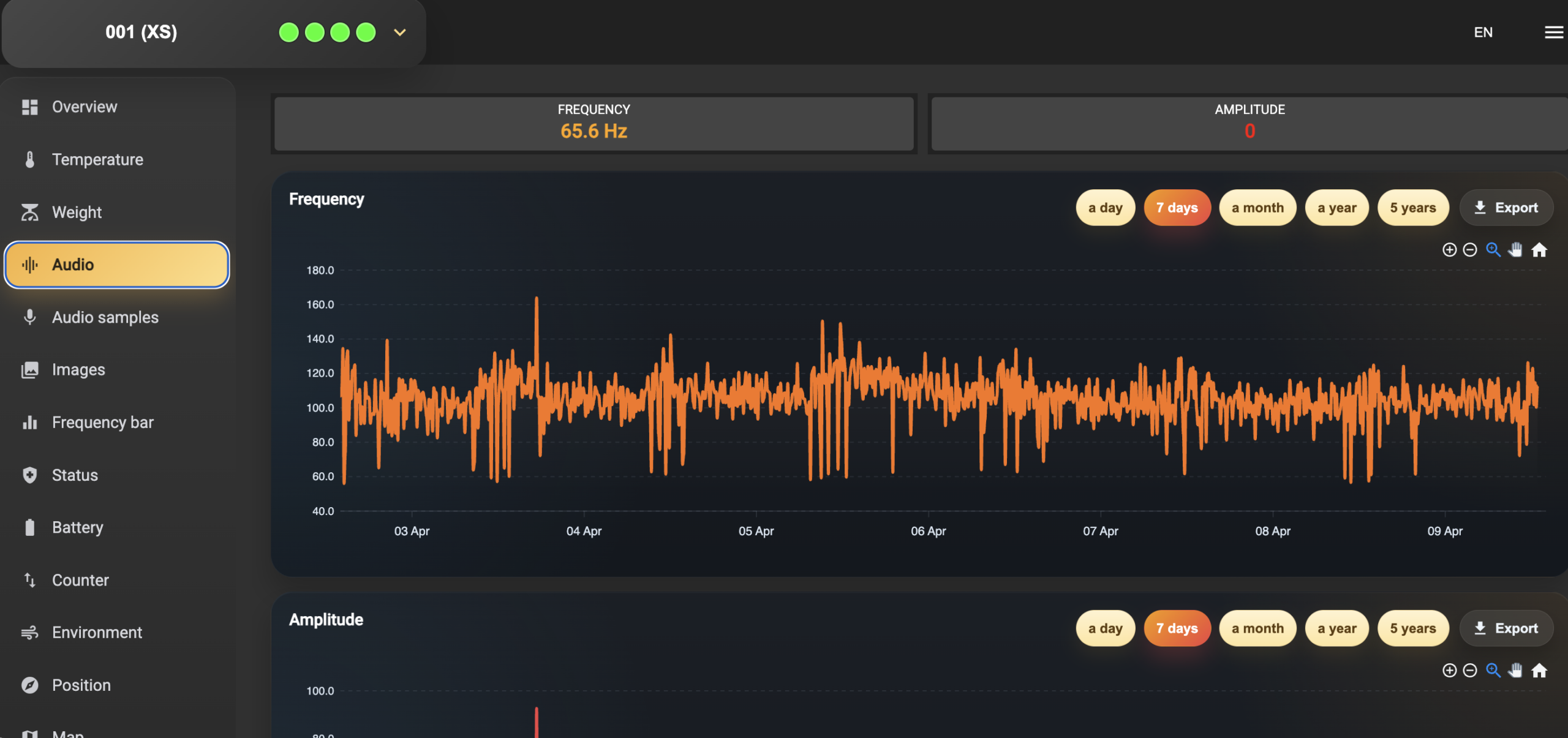This screenshot has width=1568, height=738.
Task: Activate selection zoom on Amplitude chart
Action: pos(1493,671)
